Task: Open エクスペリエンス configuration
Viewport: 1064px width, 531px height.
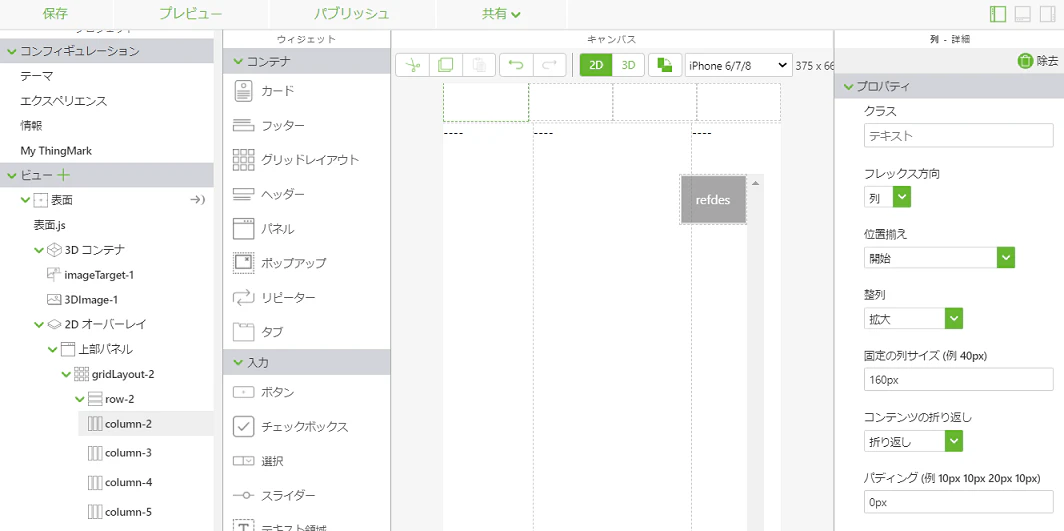Action: pyautogui.click(x=64, y=101)
